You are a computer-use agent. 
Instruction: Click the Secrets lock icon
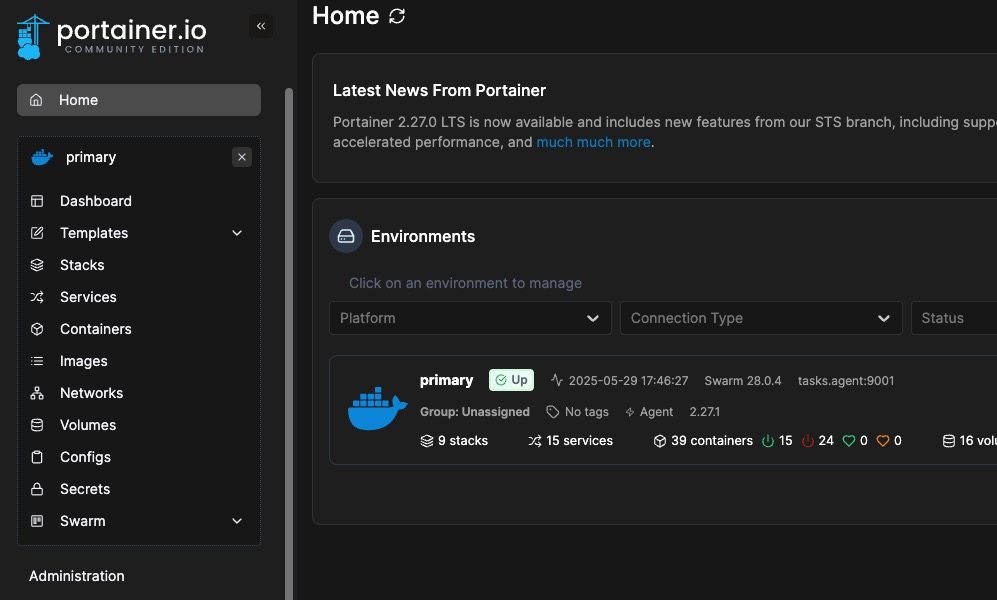coord(37,489)
